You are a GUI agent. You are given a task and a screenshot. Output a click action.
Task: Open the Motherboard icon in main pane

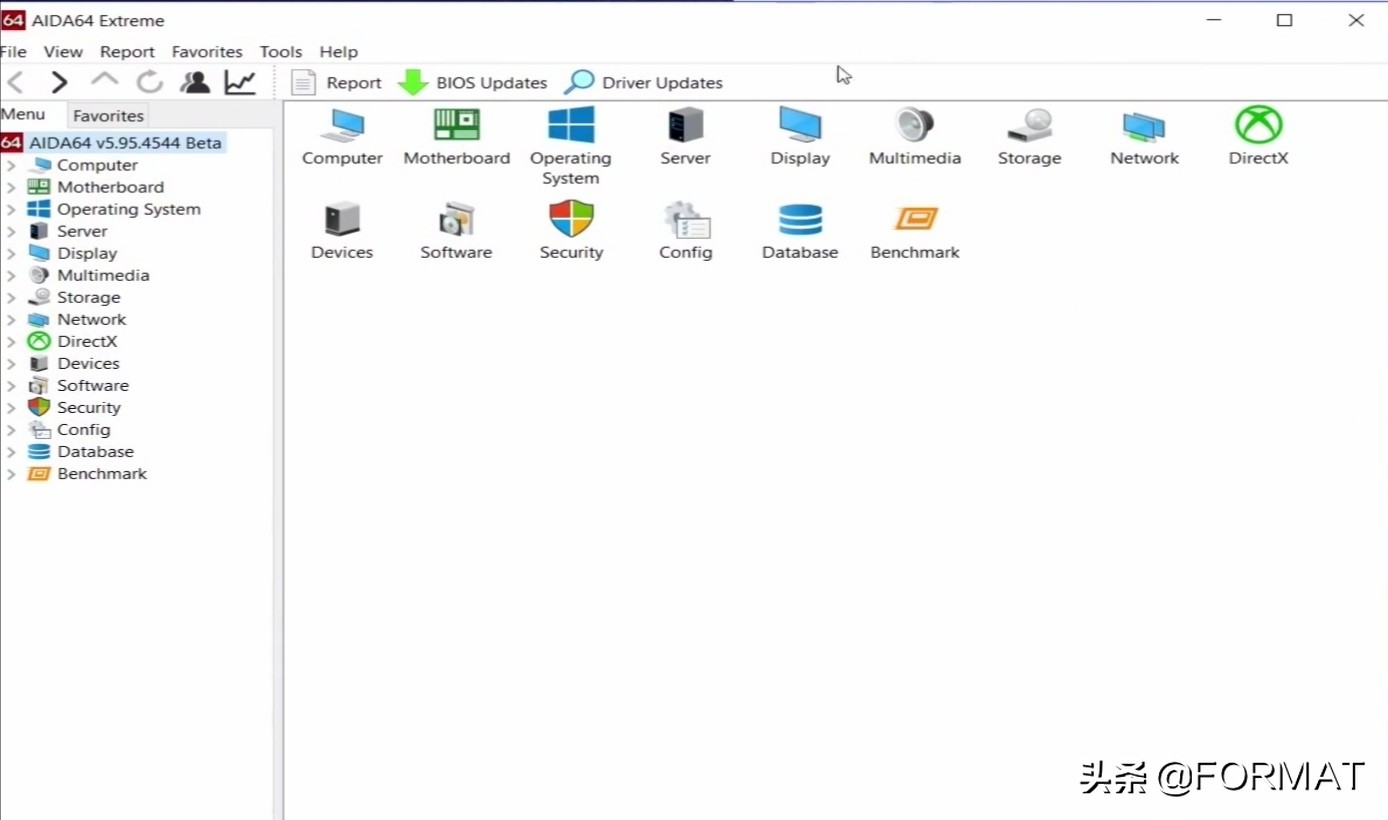(x=456, y=126)
